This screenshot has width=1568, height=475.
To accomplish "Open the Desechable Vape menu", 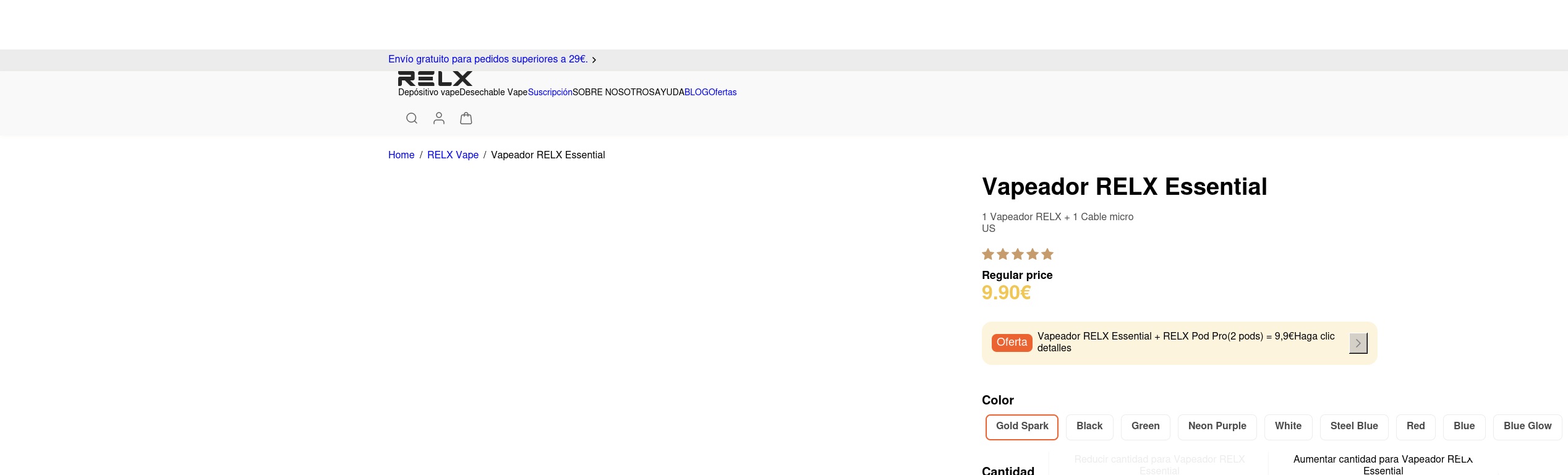I will [x=493, y=93].
